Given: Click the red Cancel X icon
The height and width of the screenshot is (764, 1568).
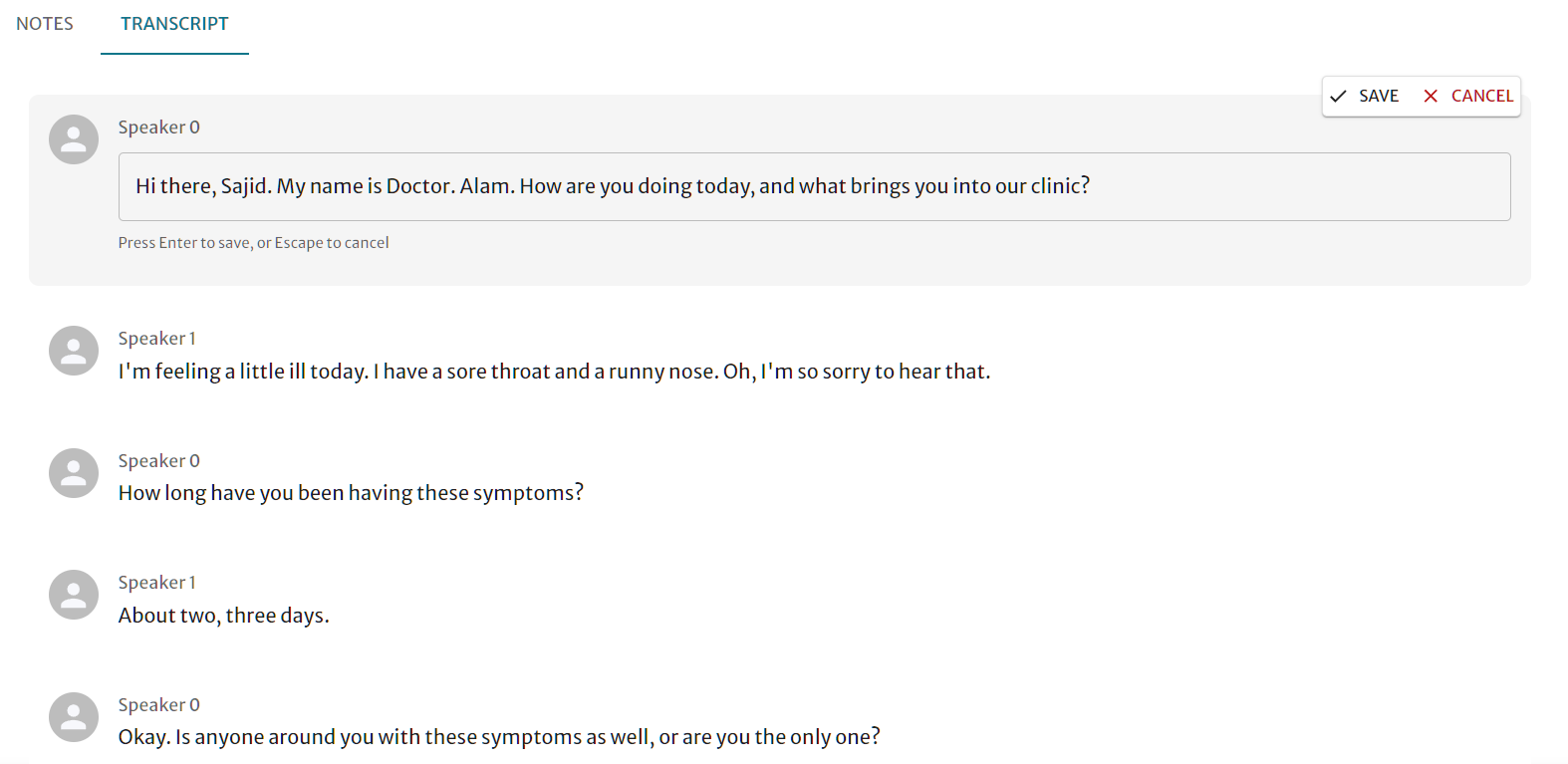Looking at the screenshot, I should (x=1431, y=96).
